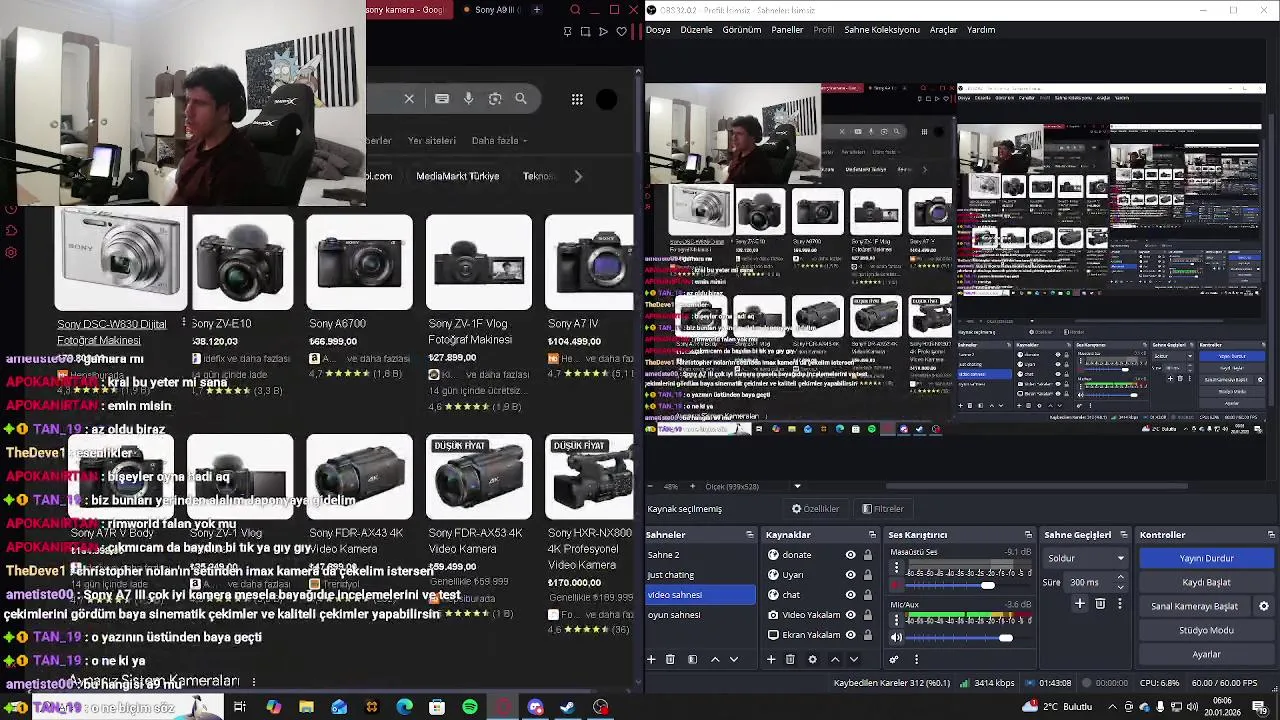Add a new source in Kaynaklar panel

(771, 659)
